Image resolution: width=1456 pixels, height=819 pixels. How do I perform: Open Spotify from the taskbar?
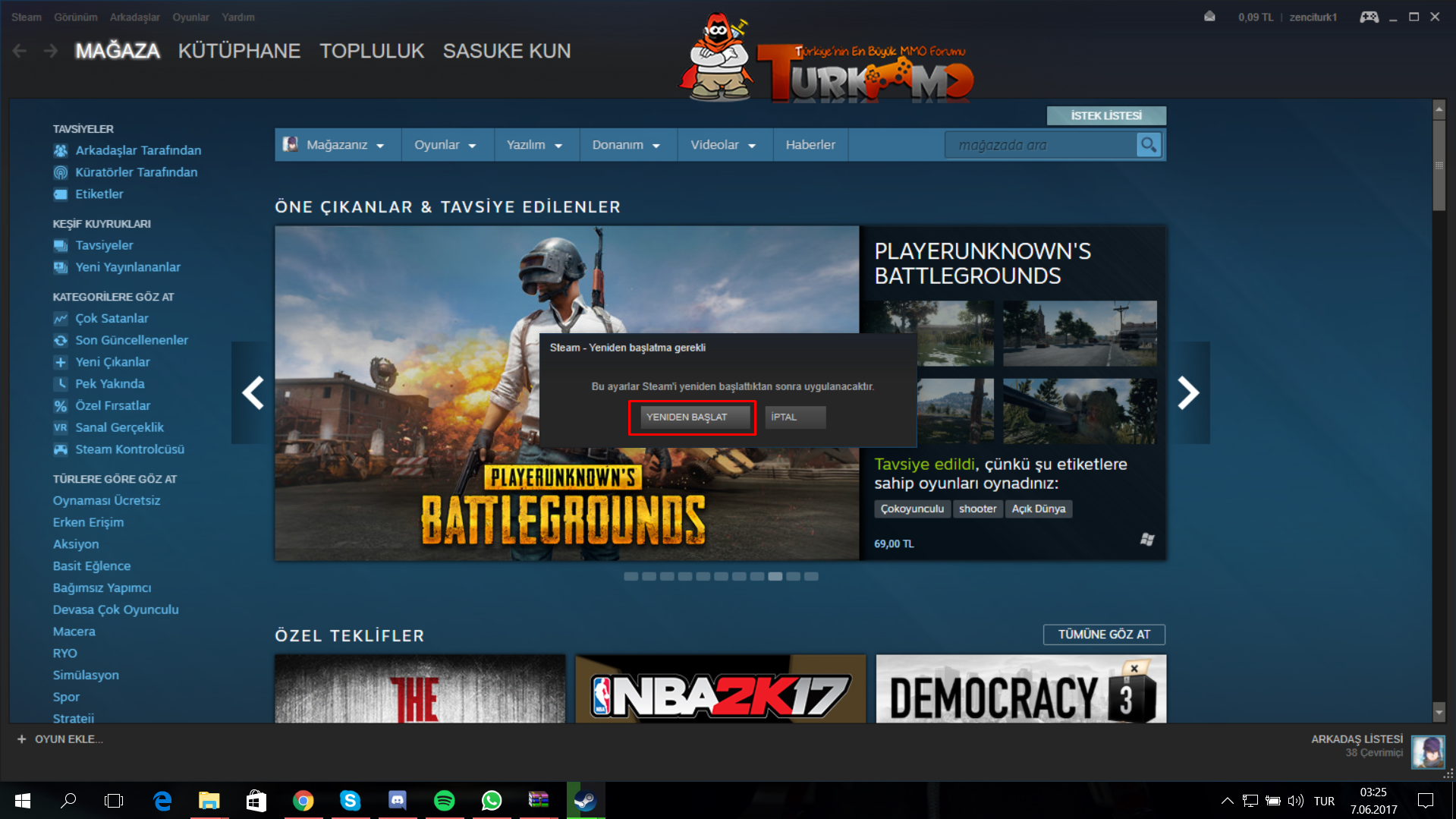pos(444,801)
